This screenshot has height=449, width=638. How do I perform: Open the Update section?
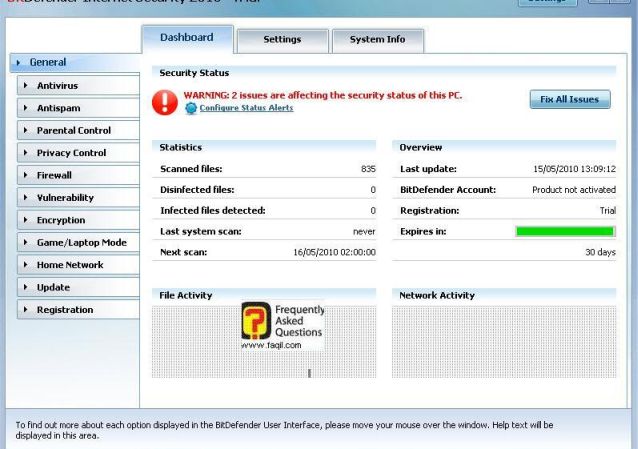coord(79,287)
